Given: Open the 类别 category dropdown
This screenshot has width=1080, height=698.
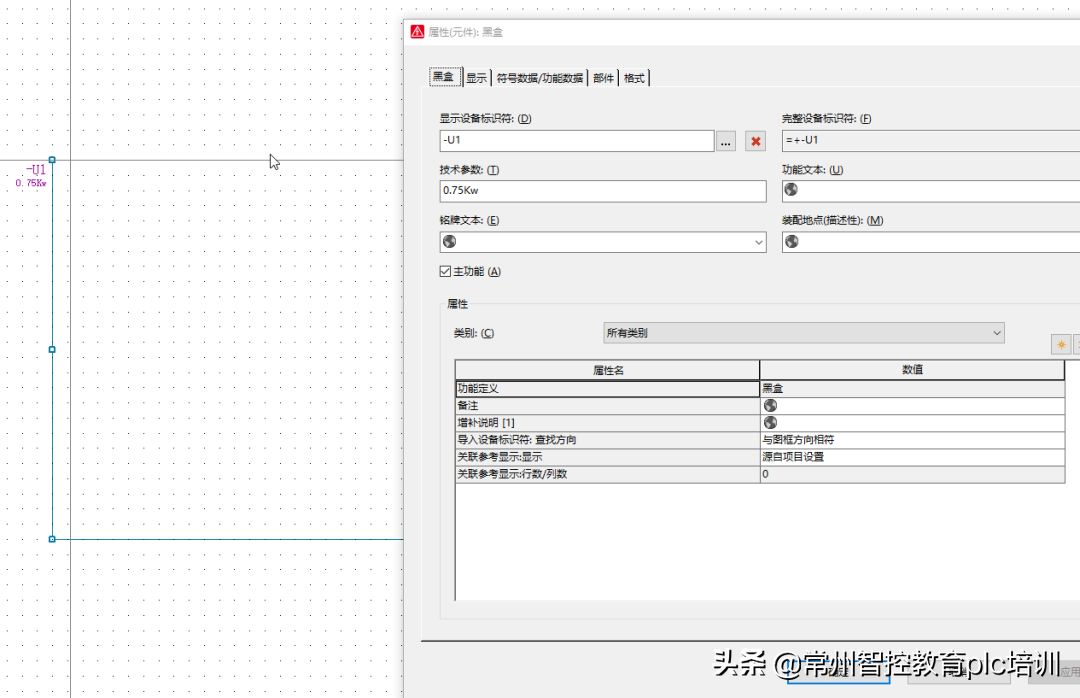Looking at the screenshot, I should (803, 333).
